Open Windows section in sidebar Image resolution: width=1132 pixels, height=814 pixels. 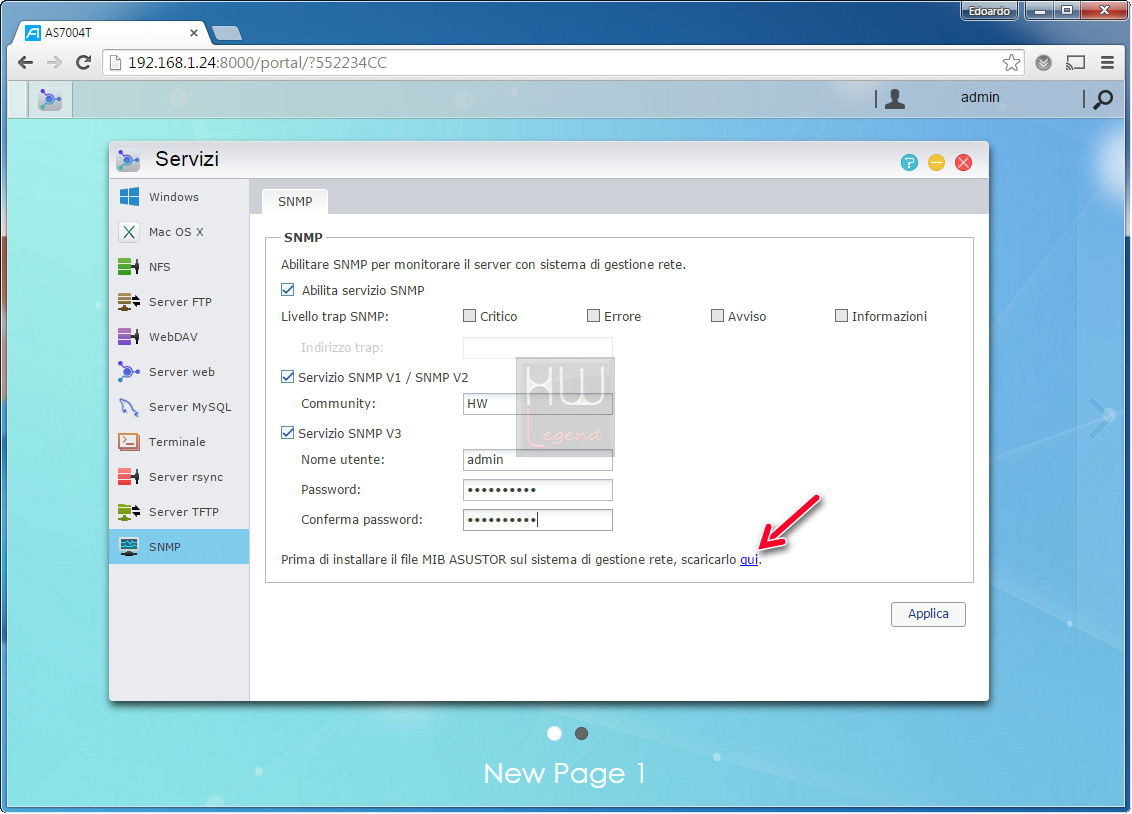click(179, 196)
